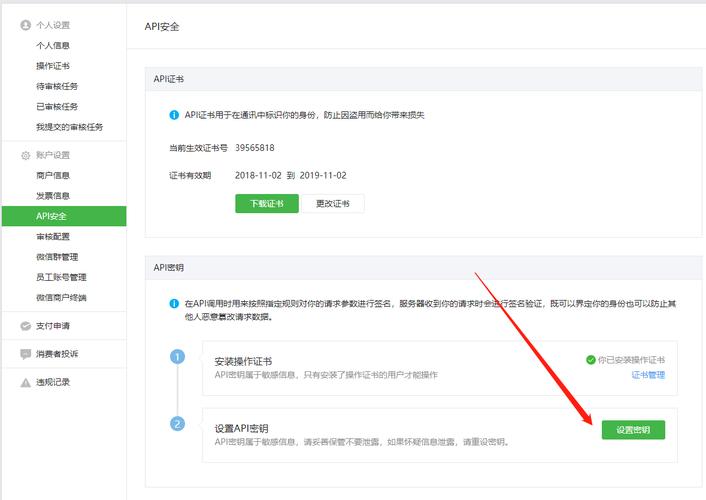Click the 账户设置 section header
Viewport: 706px width, 500px height.
coord(53,155)
